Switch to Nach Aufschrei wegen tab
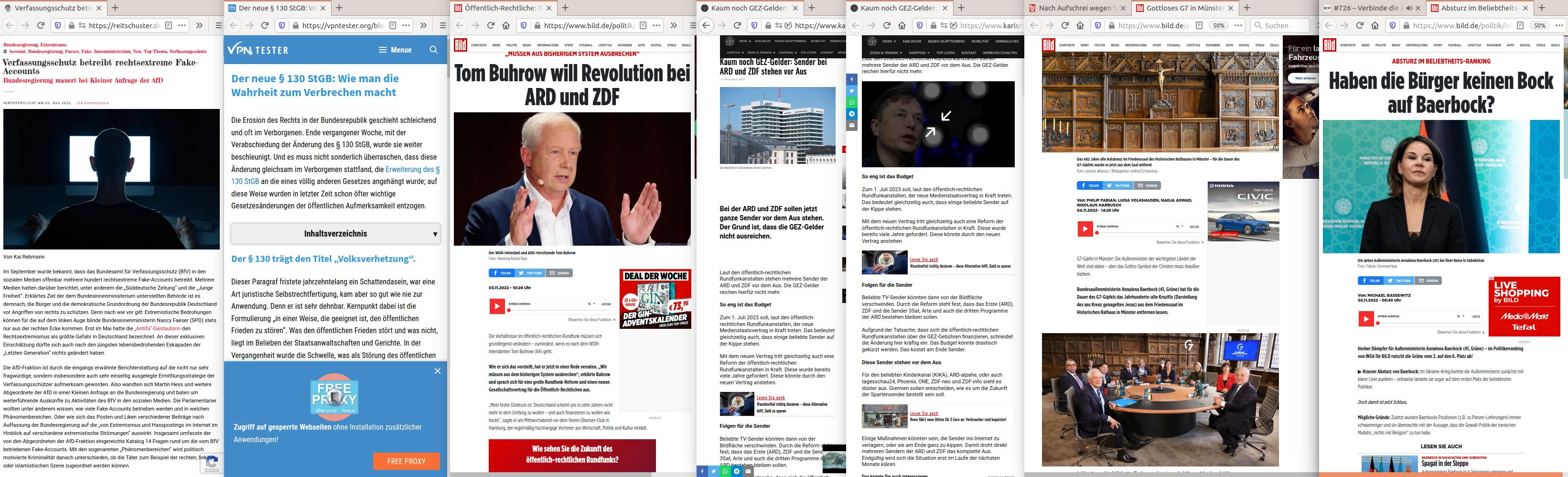 (x=1076, y=8)
